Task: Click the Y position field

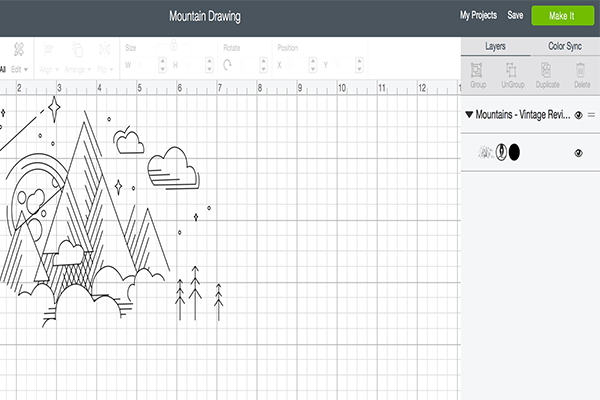Action: (x=343, y=65)
